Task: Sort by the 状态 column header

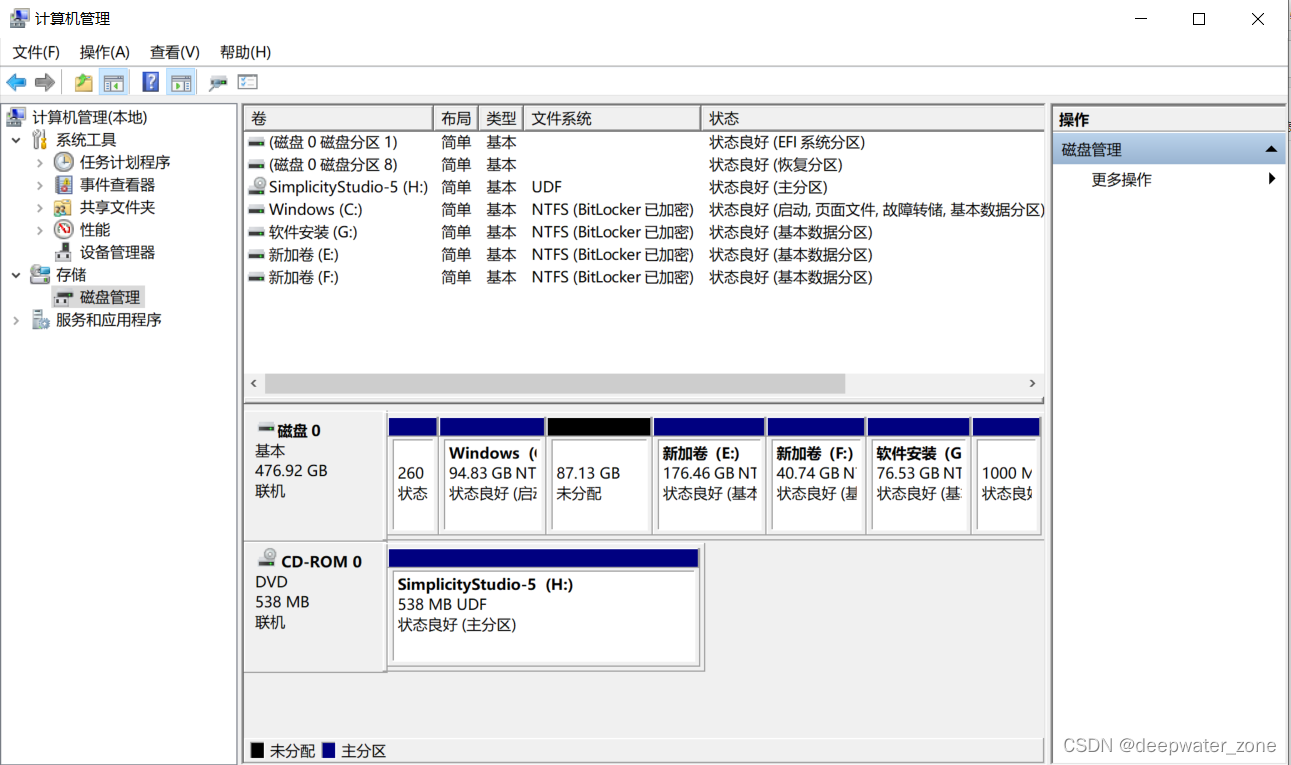Action: 872,118
